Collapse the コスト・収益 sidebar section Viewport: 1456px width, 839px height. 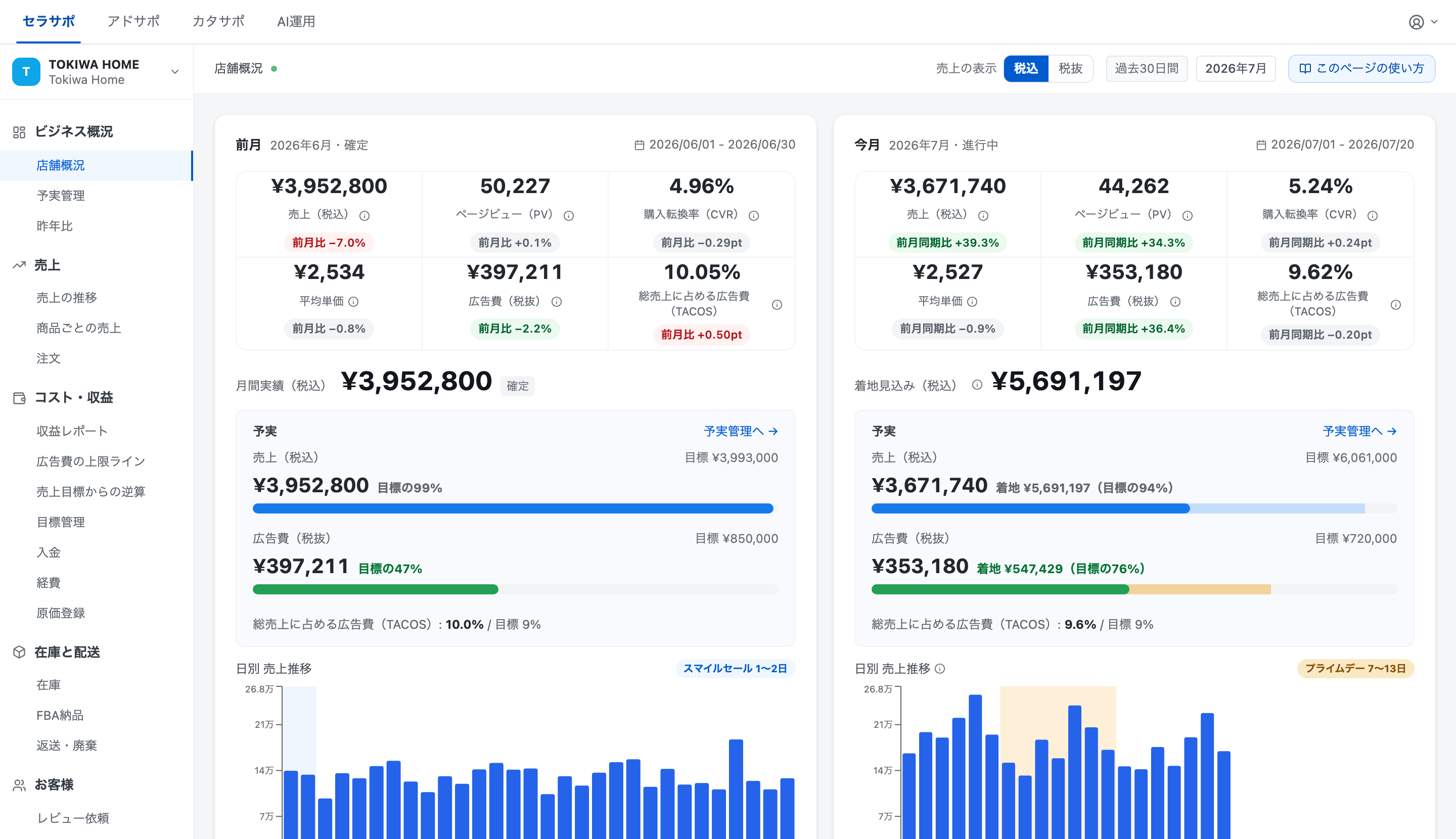[74, 398]
